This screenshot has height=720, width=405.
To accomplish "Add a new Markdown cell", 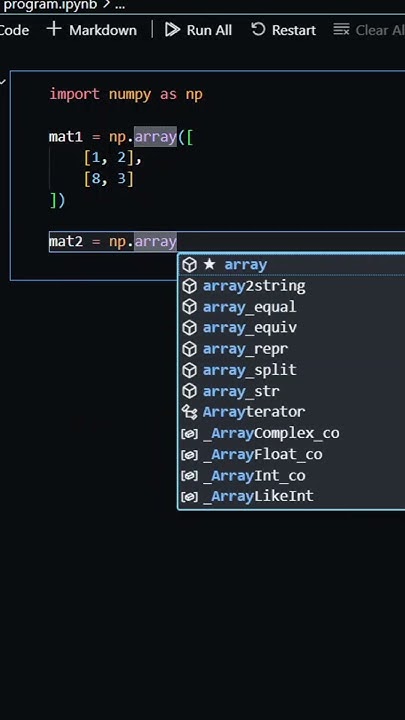I will coord(91,30).
